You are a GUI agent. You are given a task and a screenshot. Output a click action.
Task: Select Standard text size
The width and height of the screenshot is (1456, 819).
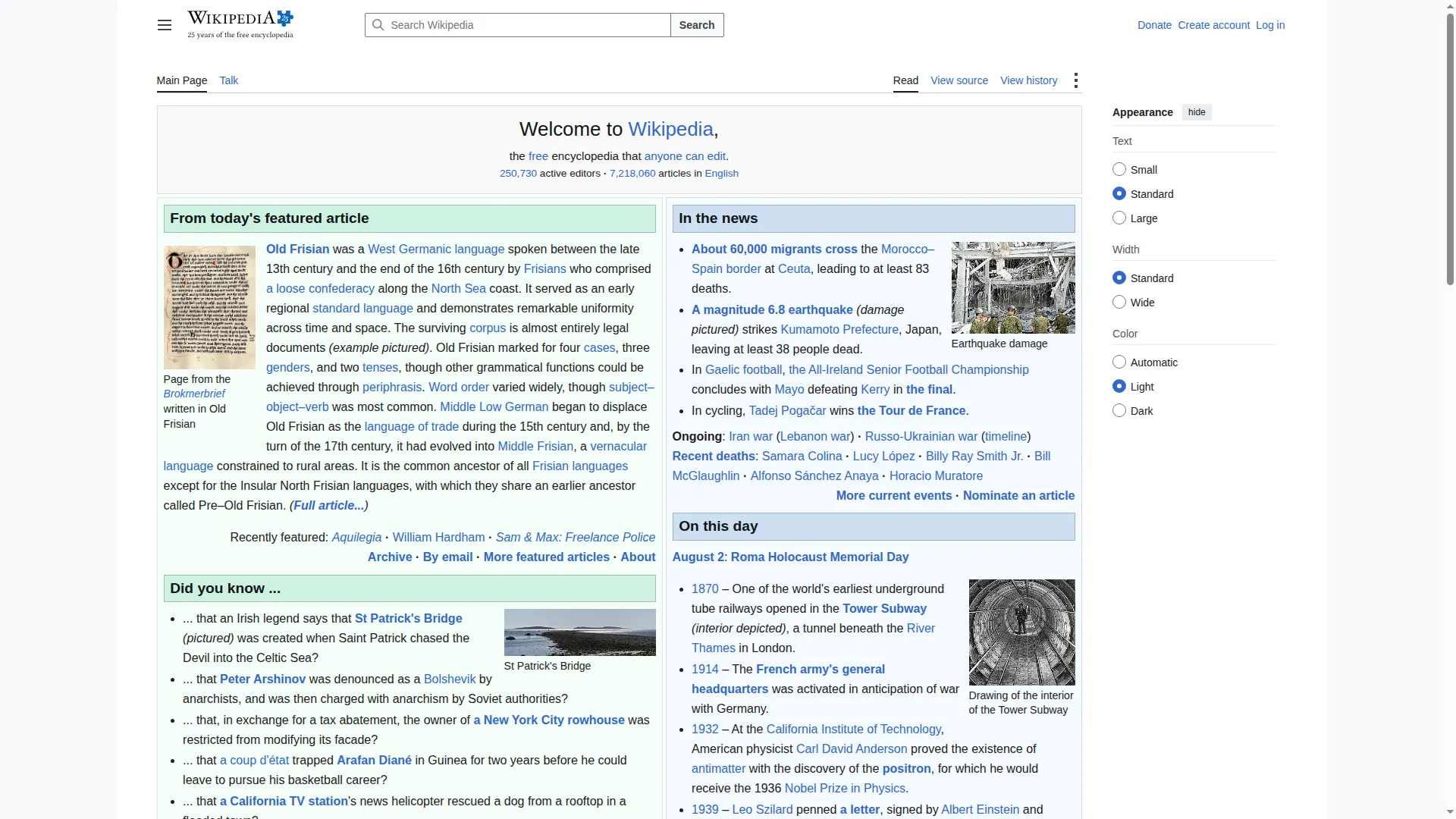[x=1119, y=194]
